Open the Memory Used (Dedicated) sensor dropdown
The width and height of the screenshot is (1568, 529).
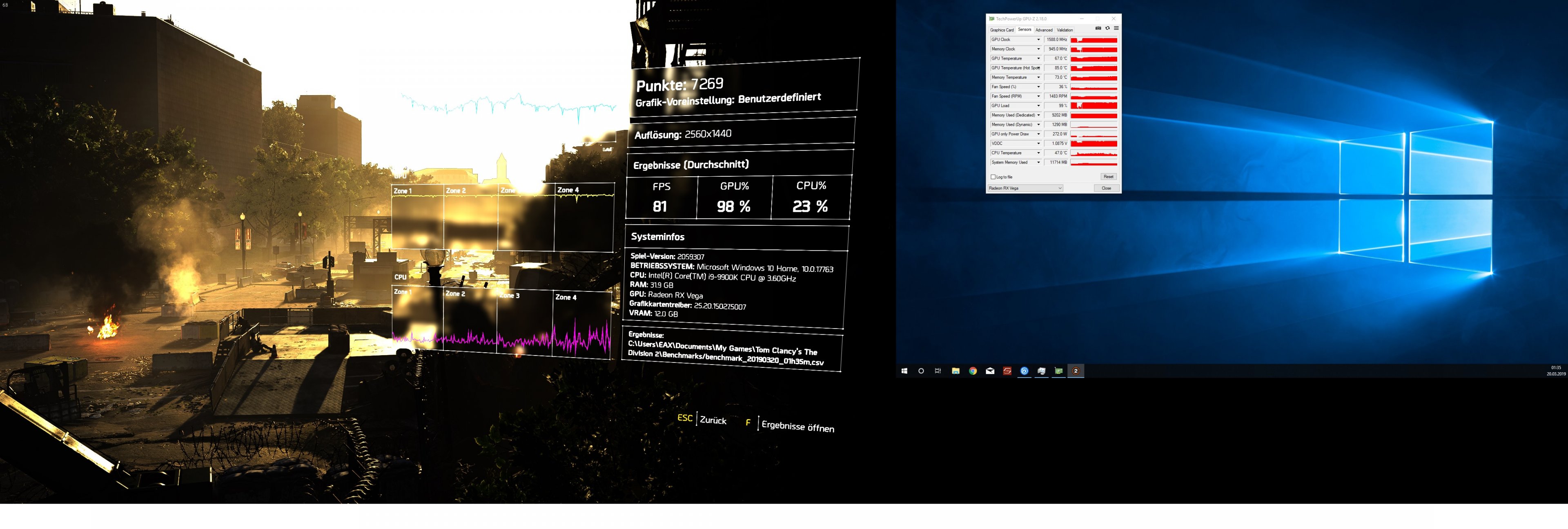coord(1038,115)
